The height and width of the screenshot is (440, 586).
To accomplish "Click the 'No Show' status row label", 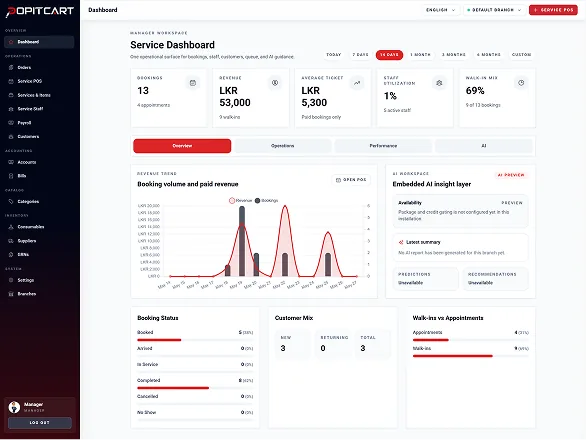I will pos(146,412).
